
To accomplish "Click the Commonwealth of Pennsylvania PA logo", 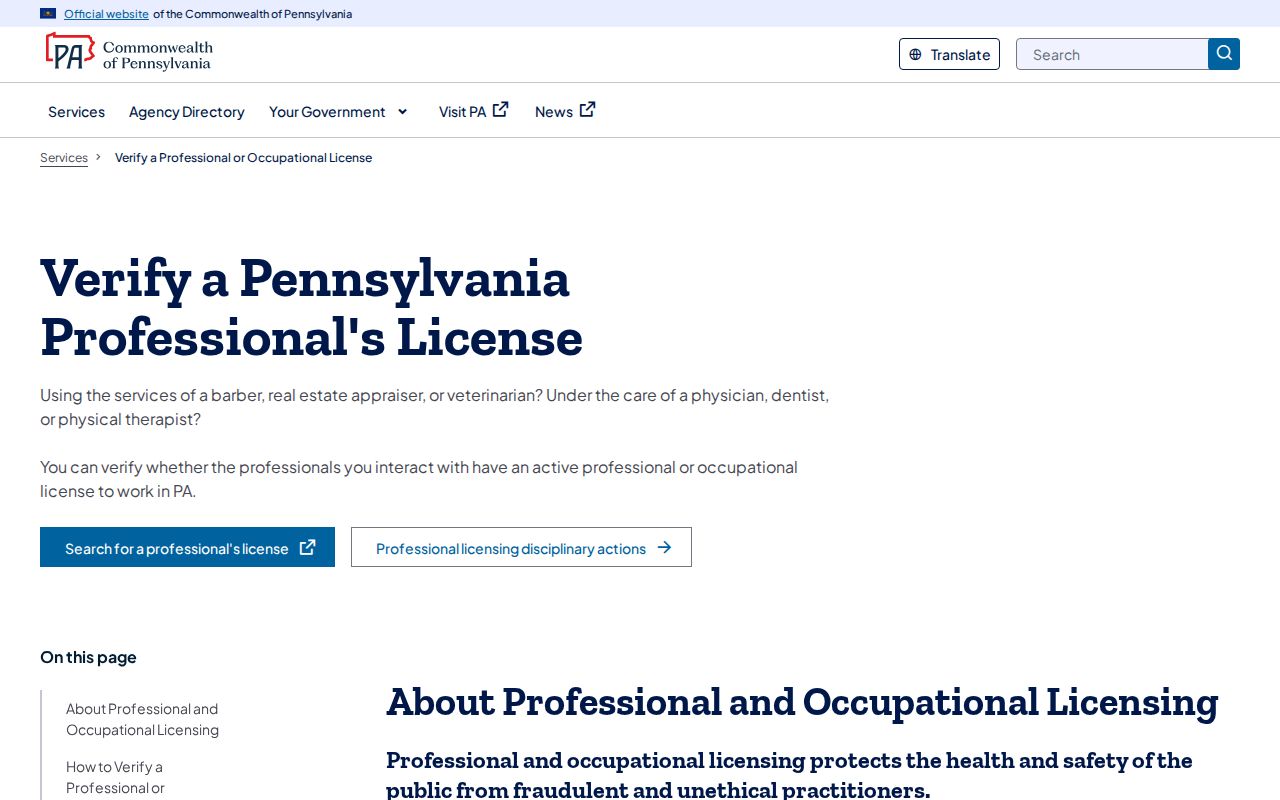I will [x=129, y=52].
